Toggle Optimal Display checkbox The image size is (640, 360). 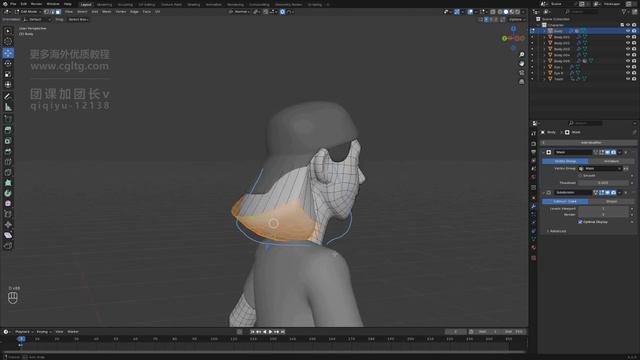click(580, 222)
